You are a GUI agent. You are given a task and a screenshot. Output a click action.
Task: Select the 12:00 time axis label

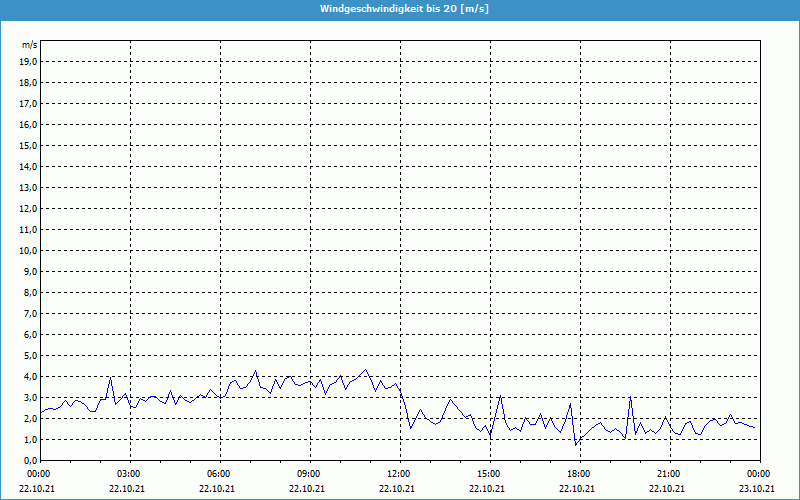[x=399, y=474]
